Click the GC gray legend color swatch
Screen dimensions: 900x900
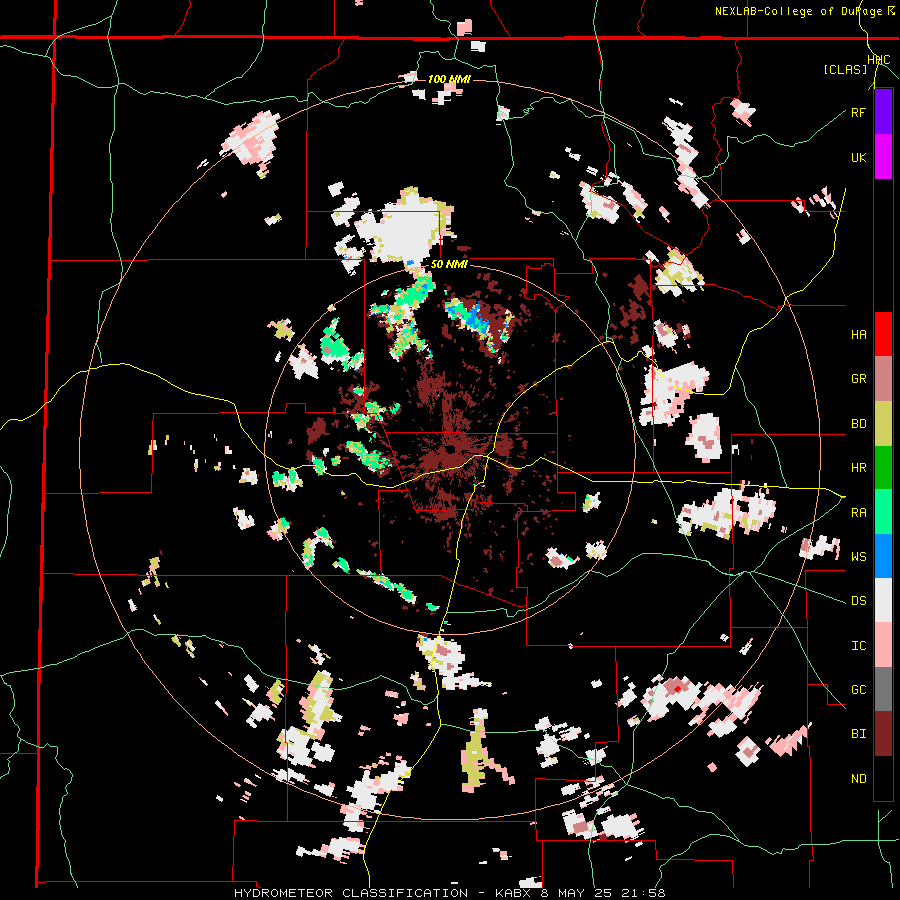(883, 689)
